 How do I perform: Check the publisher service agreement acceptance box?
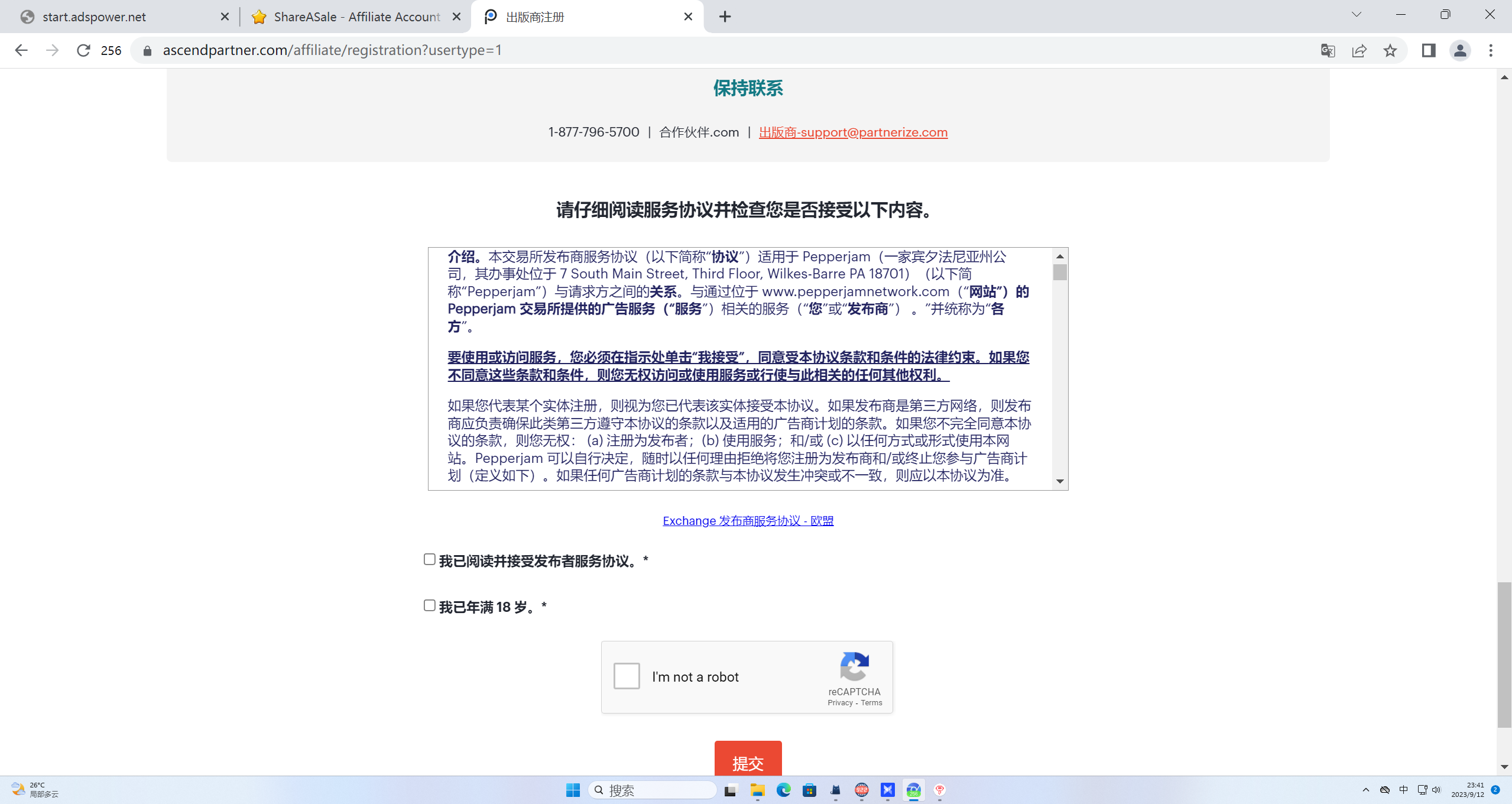coord(429,559)
